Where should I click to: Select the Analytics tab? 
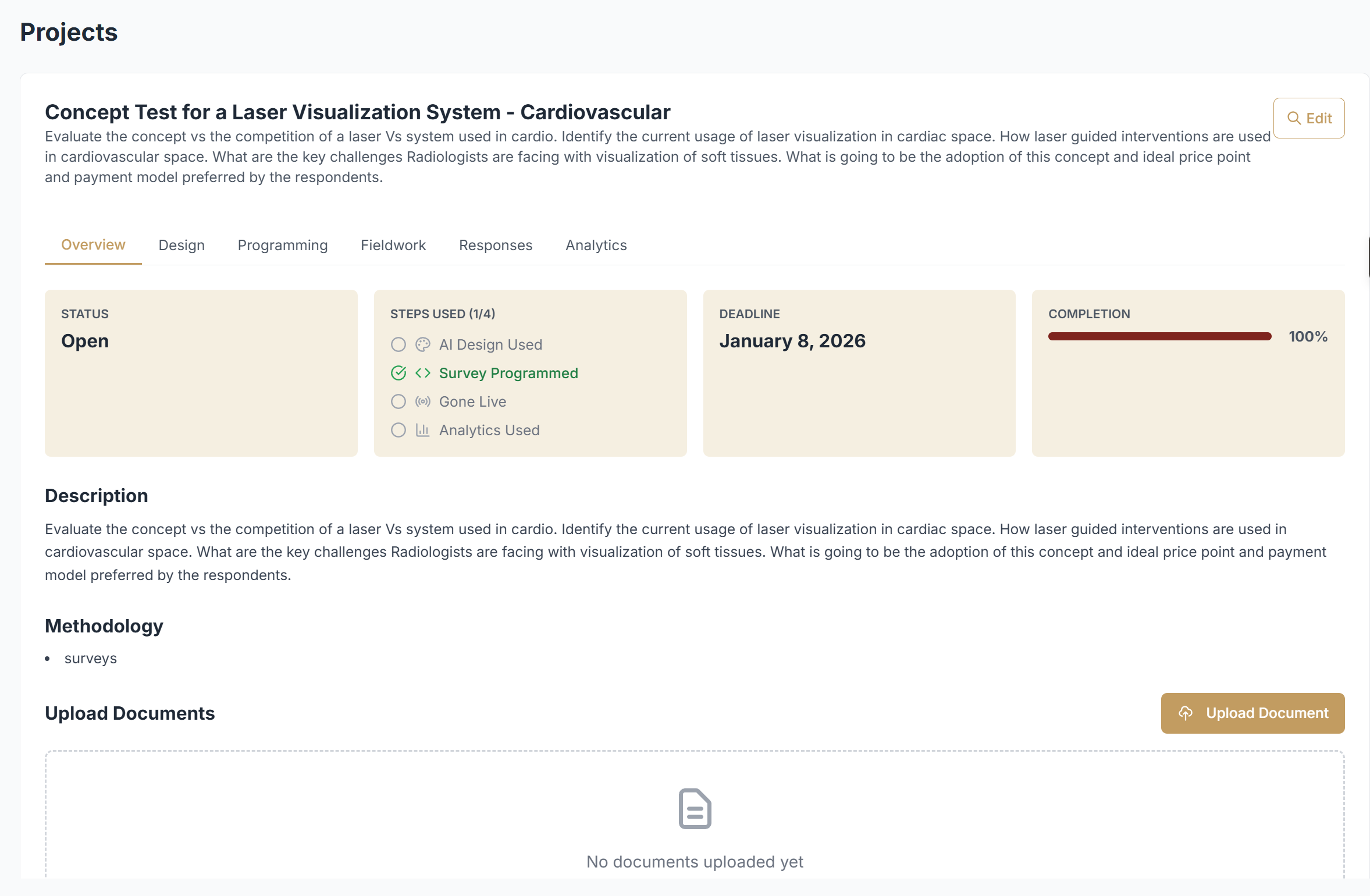pos(596,245)
